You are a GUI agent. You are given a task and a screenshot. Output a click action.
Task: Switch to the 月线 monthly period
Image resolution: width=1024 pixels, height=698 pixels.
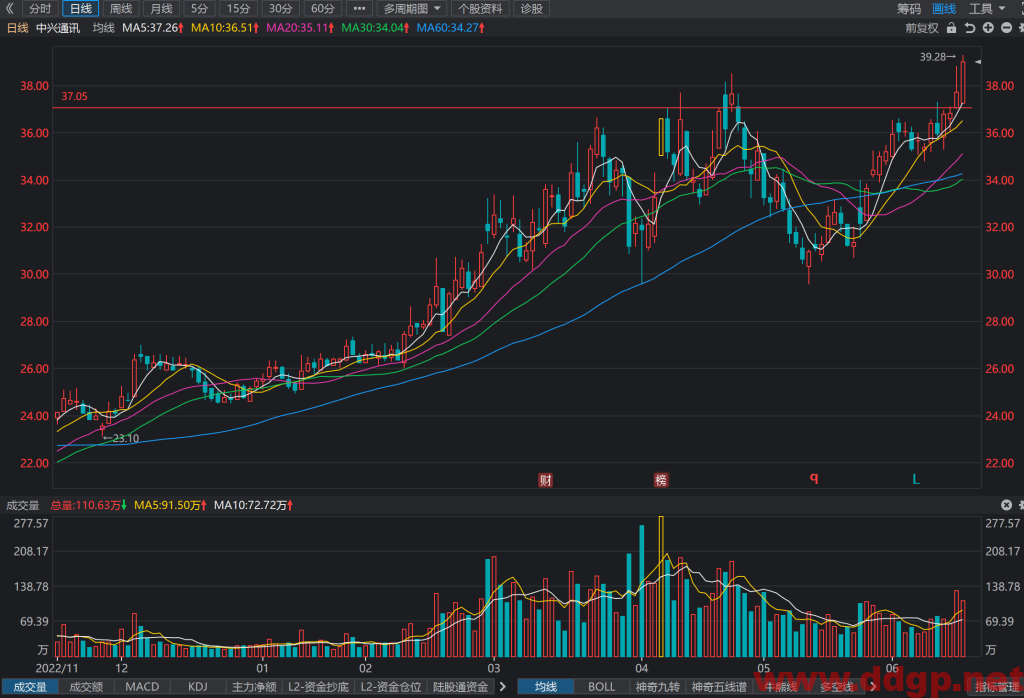[161, 8]
